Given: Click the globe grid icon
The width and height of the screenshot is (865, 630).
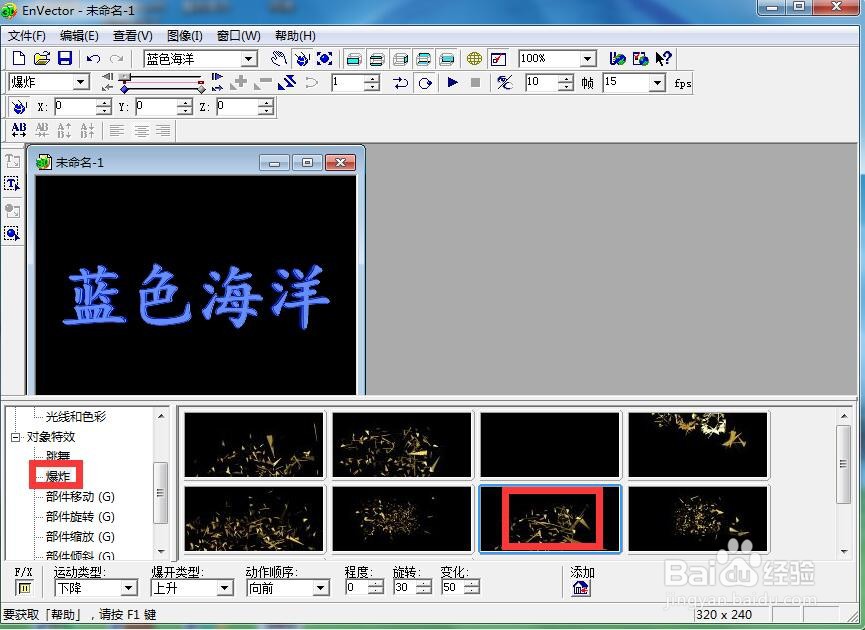Looking at the screenshot, I should pyautogui.click(x=474, y=58).
